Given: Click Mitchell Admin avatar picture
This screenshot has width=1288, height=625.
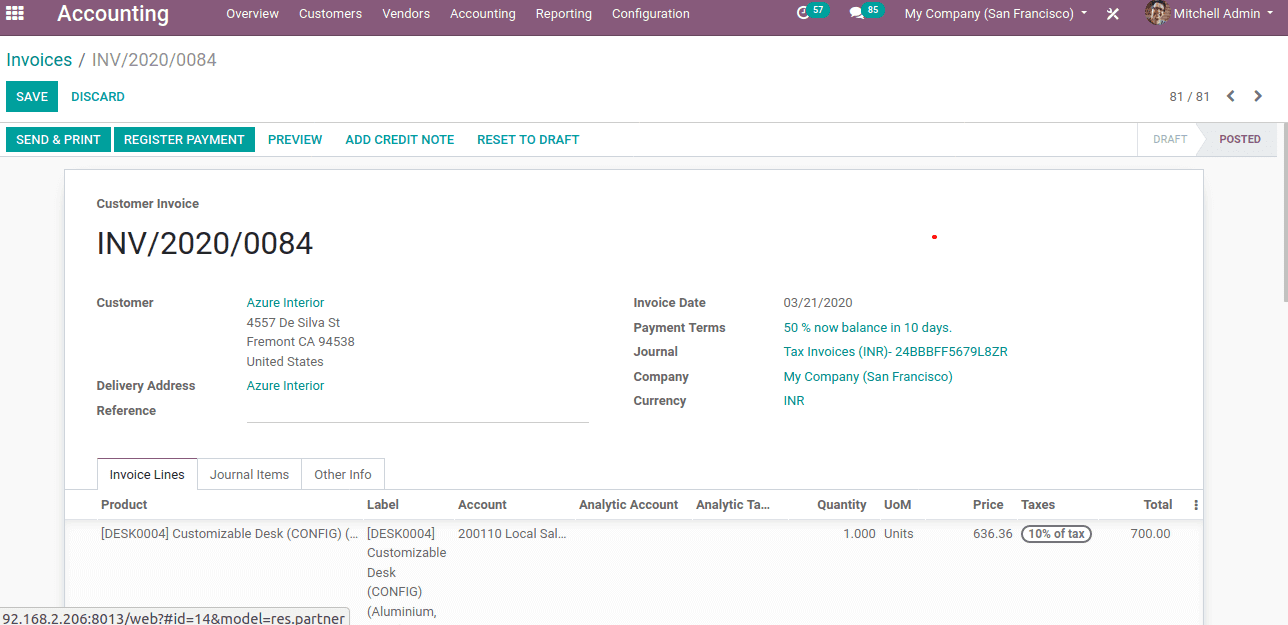Looking at the screenshot, I should pos(1158,13).
